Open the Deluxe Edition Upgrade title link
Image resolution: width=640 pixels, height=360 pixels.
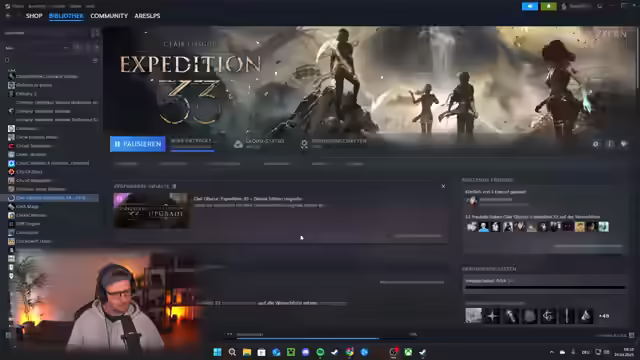248,199
